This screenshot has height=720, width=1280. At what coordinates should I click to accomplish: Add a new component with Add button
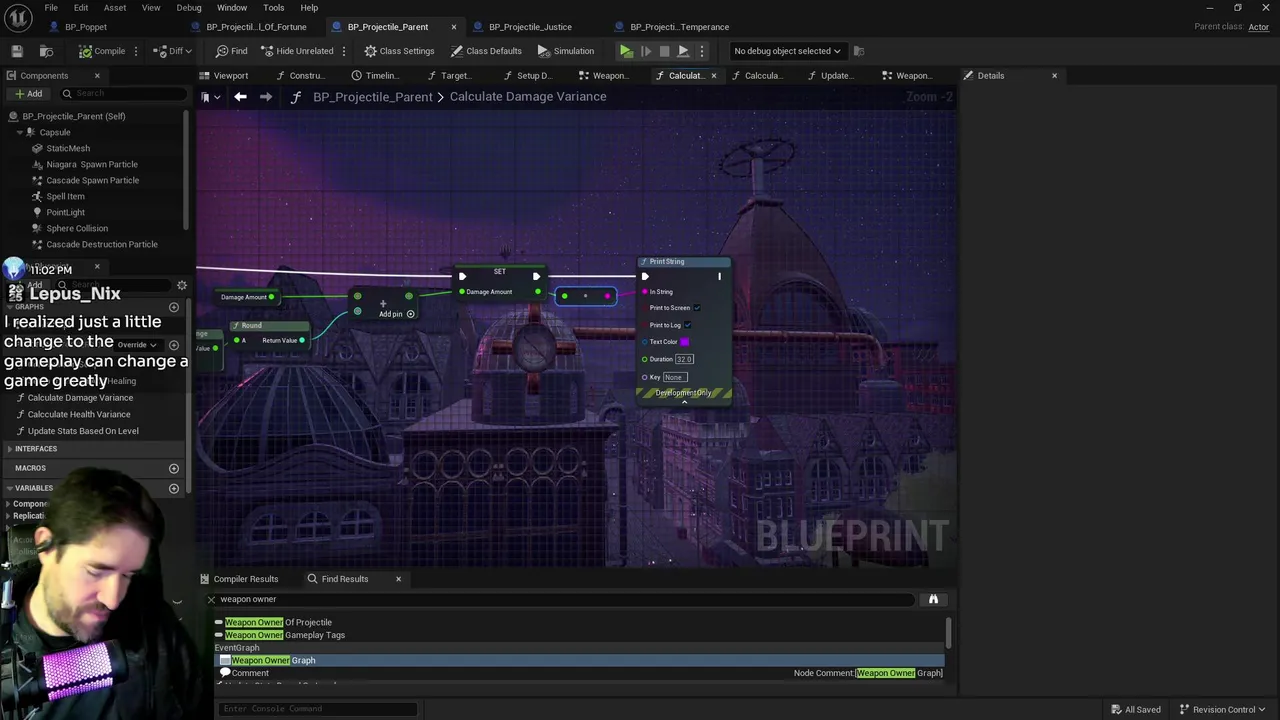28,94
